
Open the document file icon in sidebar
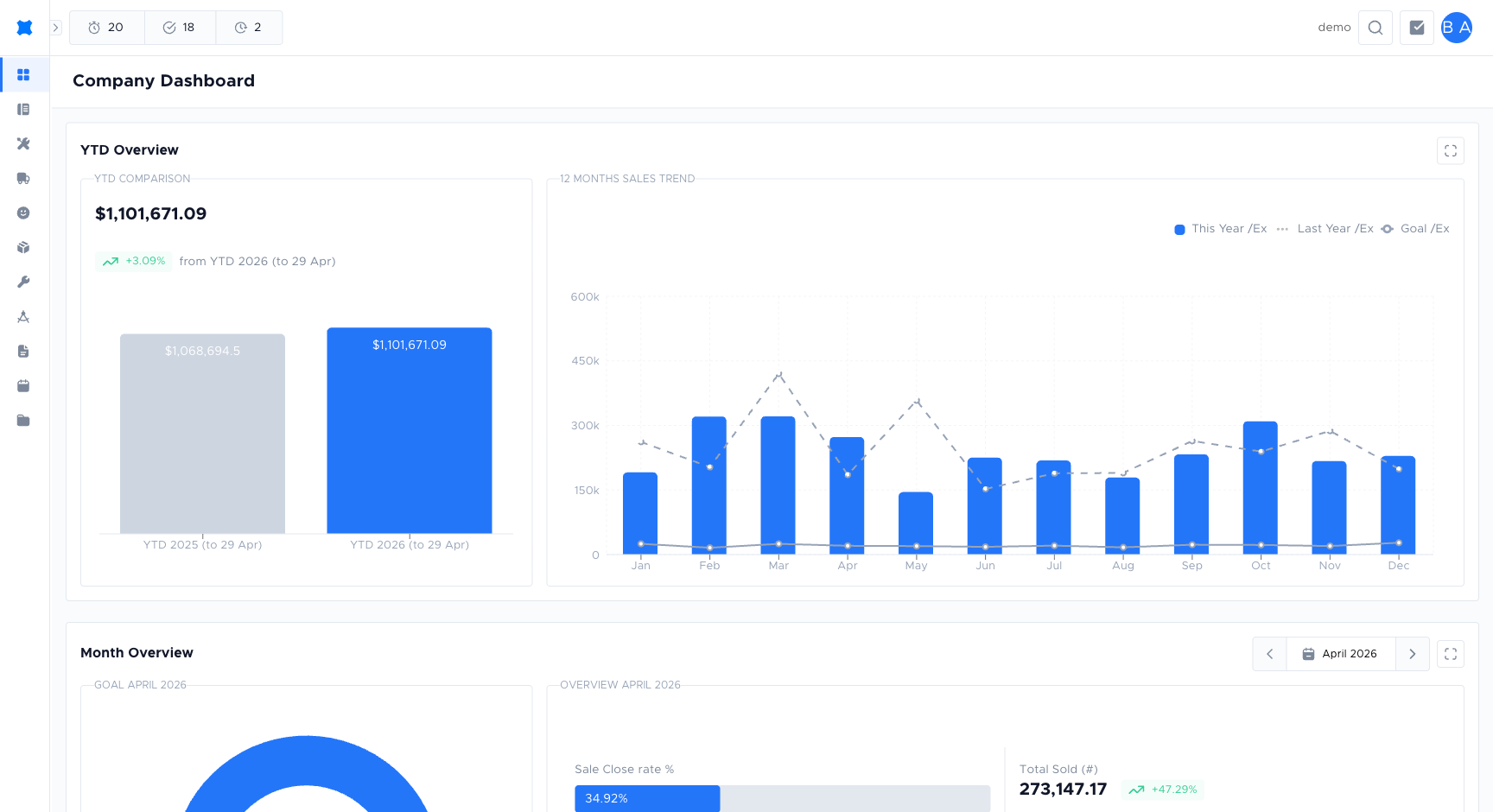(x=23, y=352)
